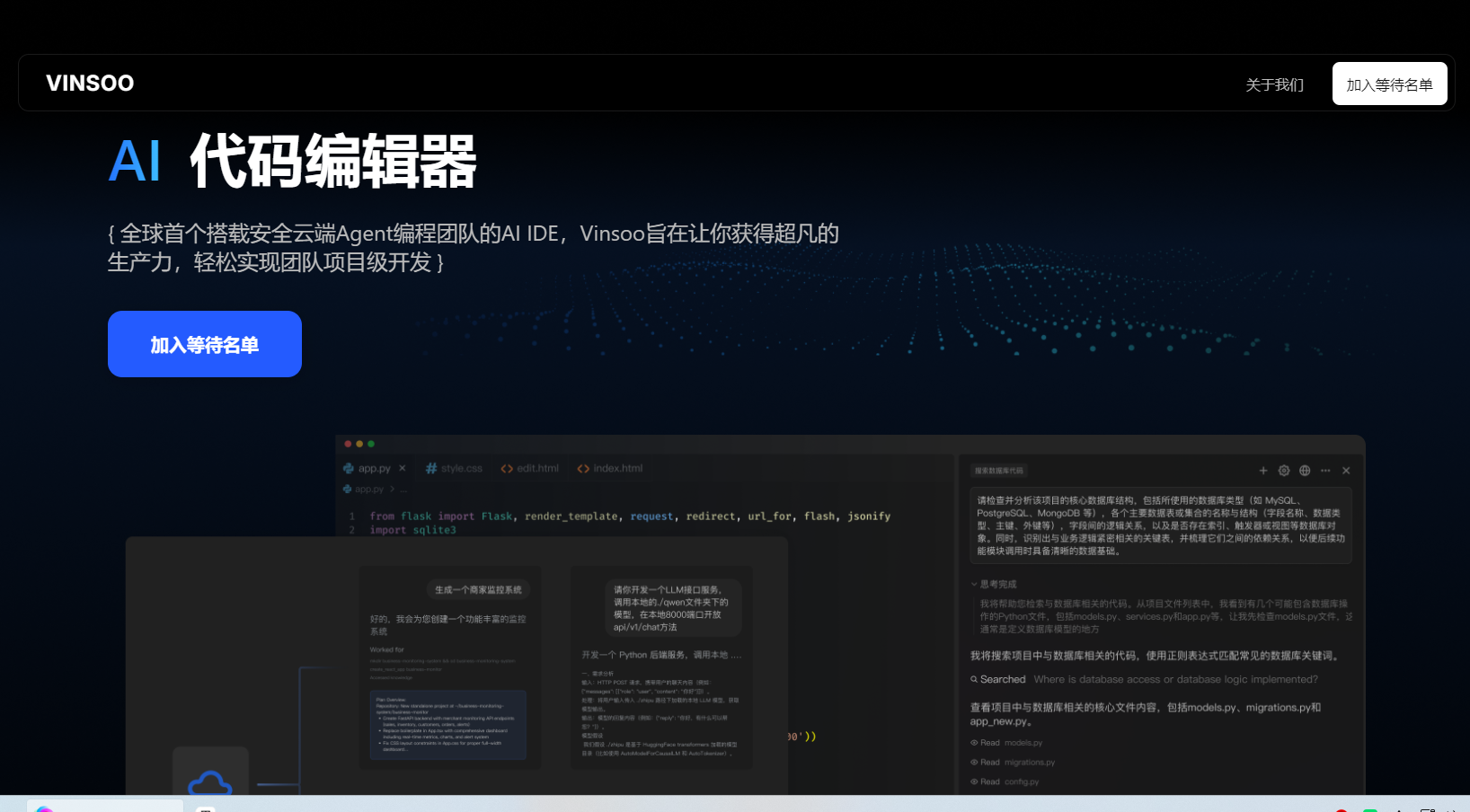Click the prompt box starting 请检查并分析该项目
This screenshot has height=812, width=1470.
[x=1161, y=525]
